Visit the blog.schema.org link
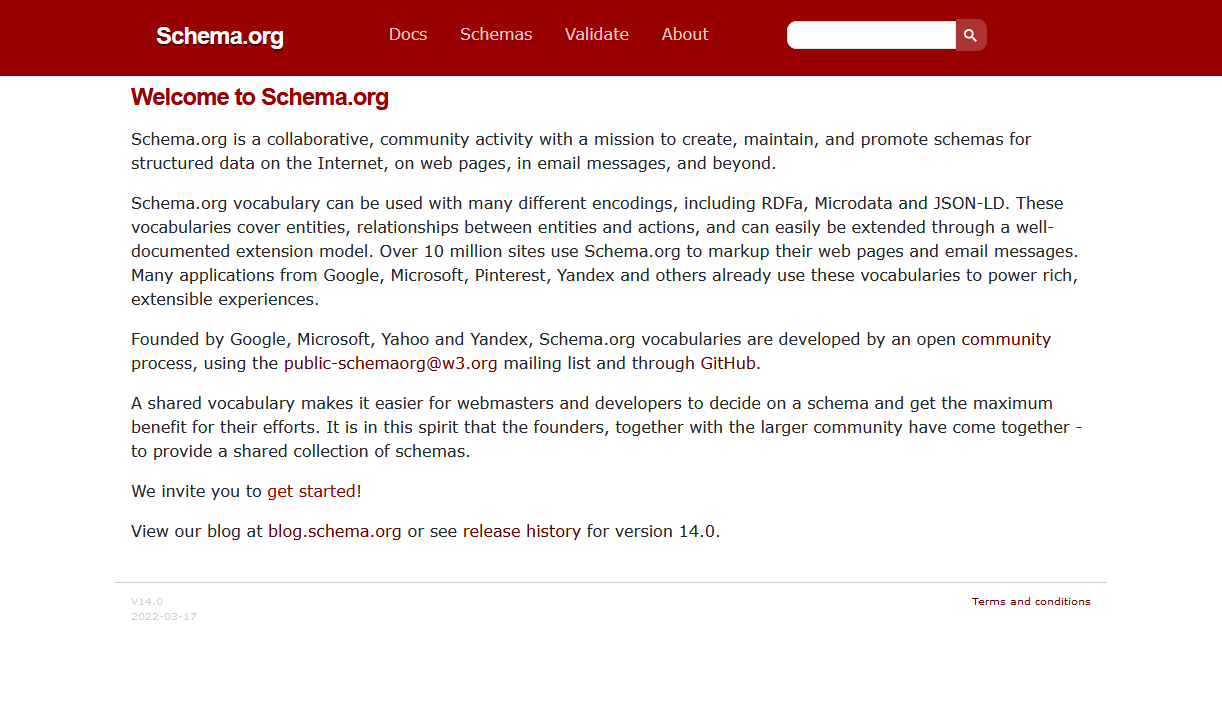Viewport: 1222px width, 711px height. point(334,531)
